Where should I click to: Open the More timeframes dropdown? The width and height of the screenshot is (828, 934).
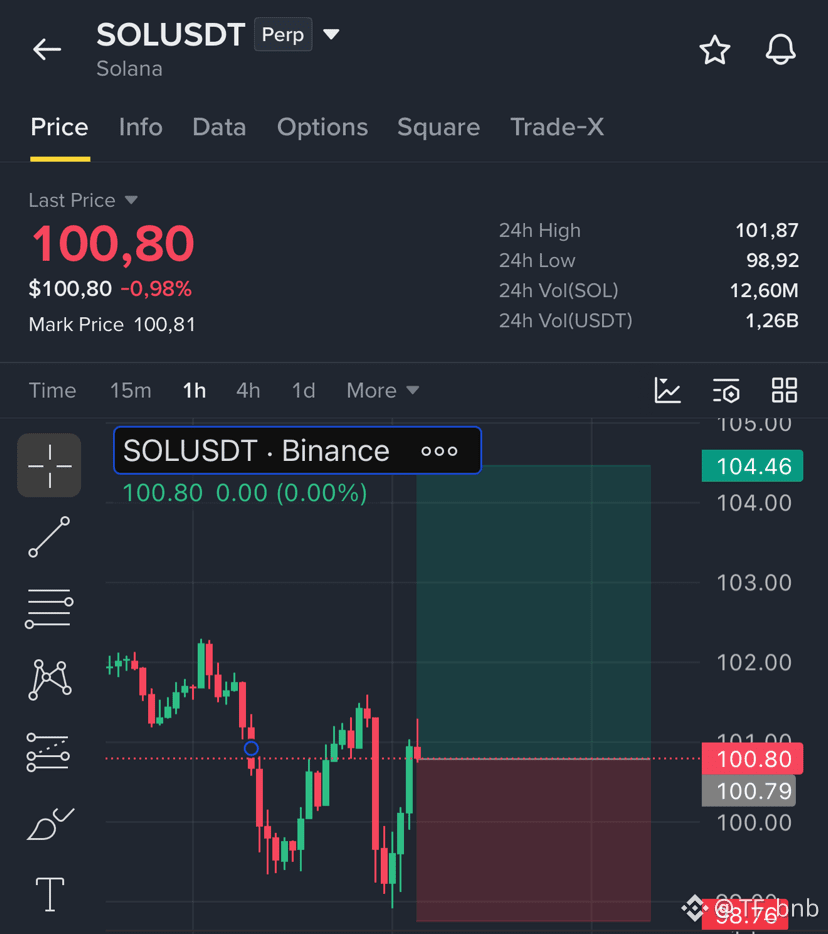click(x=383, y=391)
